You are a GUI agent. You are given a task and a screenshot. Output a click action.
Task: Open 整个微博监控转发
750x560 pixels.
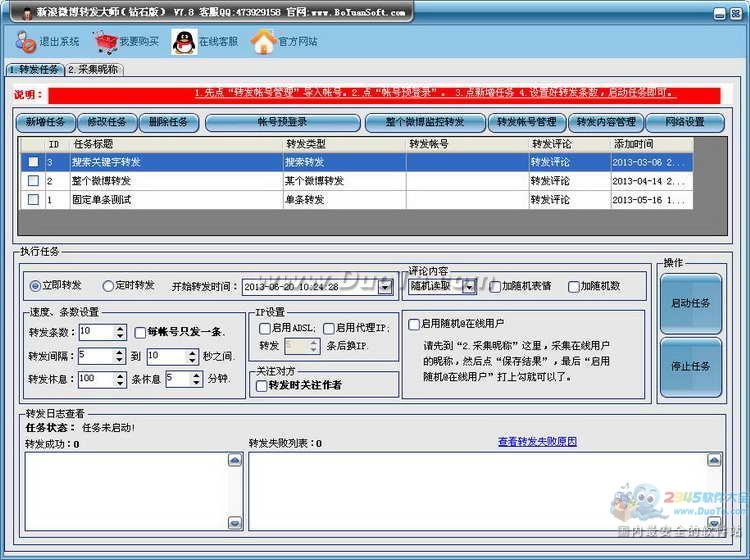425,122
